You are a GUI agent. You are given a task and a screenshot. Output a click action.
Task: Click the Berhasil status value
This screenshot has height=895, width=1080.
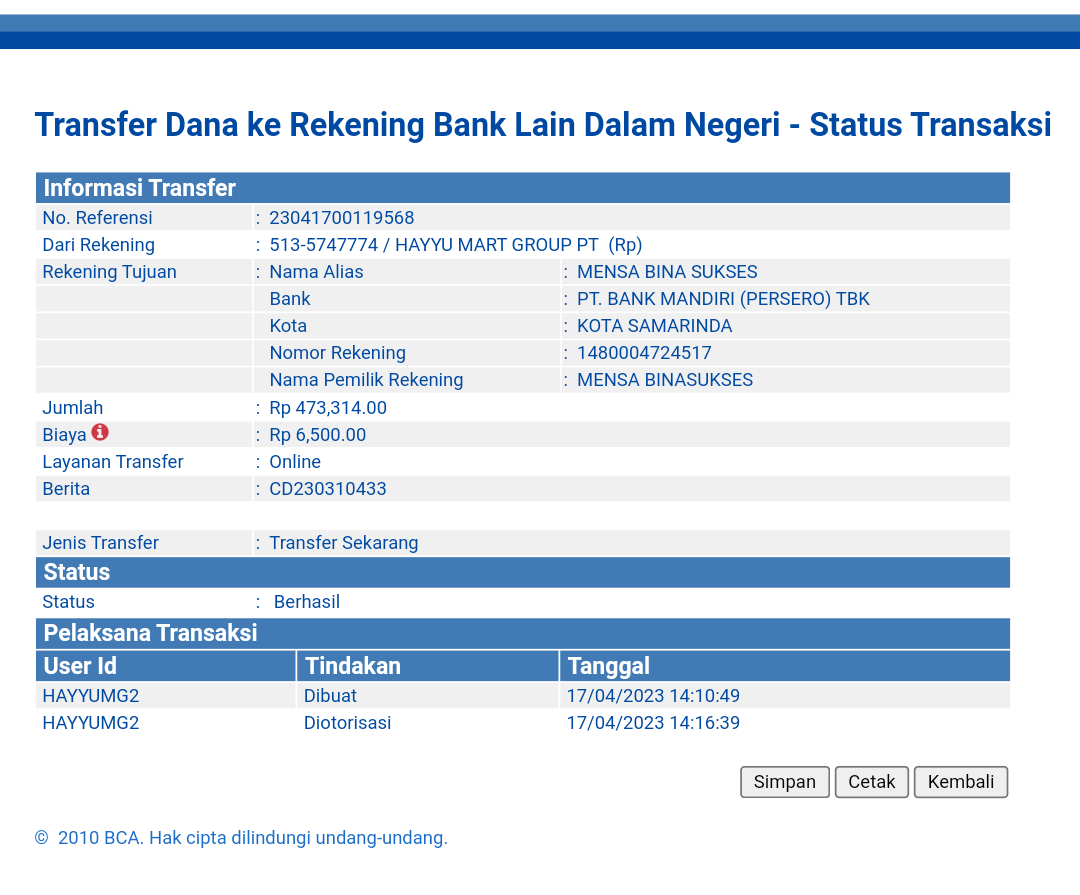306,602
